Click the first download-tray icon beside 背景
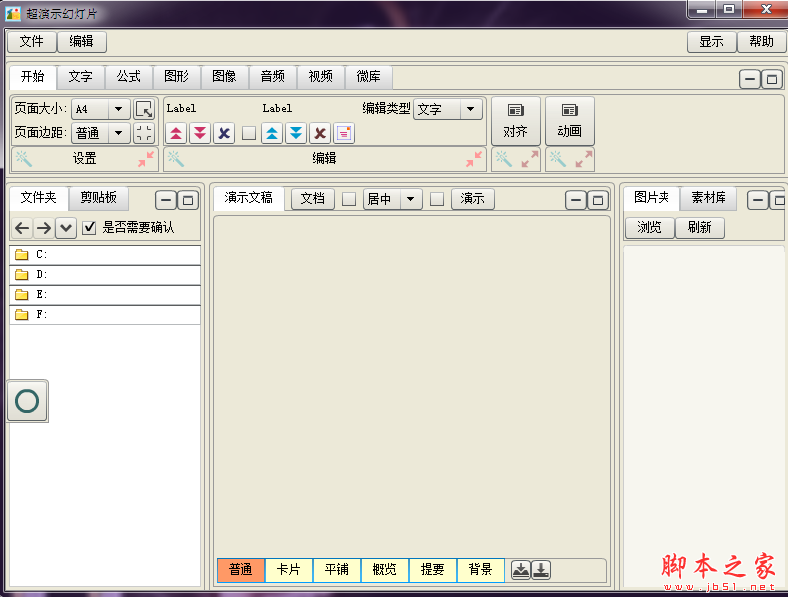788x598 pixels. coord(521,570)
